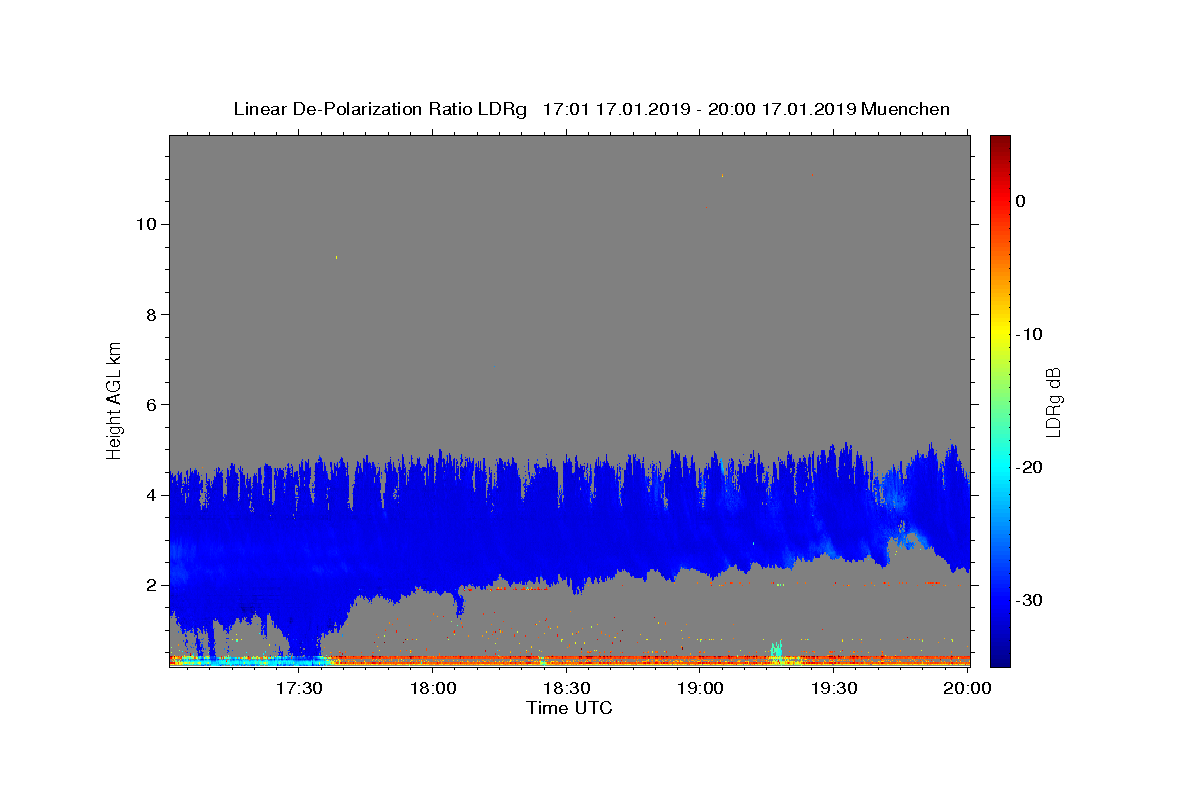This screenshot has height=800, width=1200.
Task: Click the 19:00 time axis label
Action: pos(701,688)
